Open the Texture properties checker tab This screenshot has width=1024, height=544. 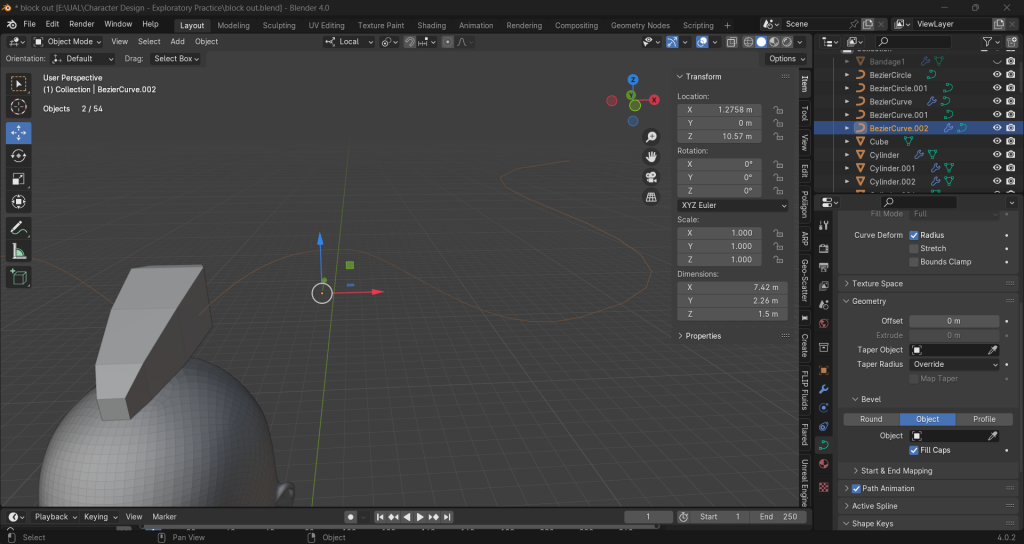(824, 487)
